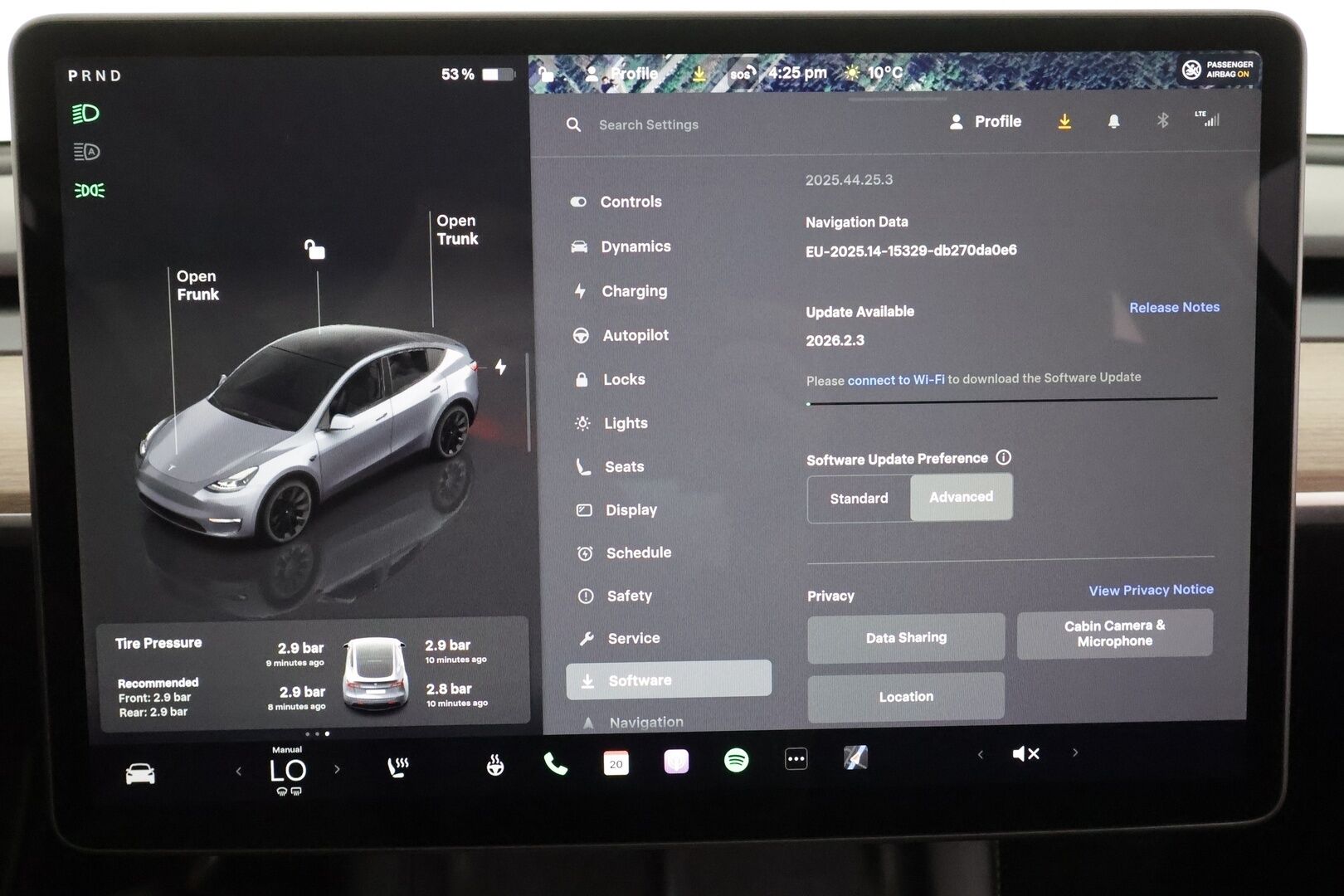The image size is (1344, 896).
Task: Open Bluetooth settings from the top bar
Action: click(1163, 121)
